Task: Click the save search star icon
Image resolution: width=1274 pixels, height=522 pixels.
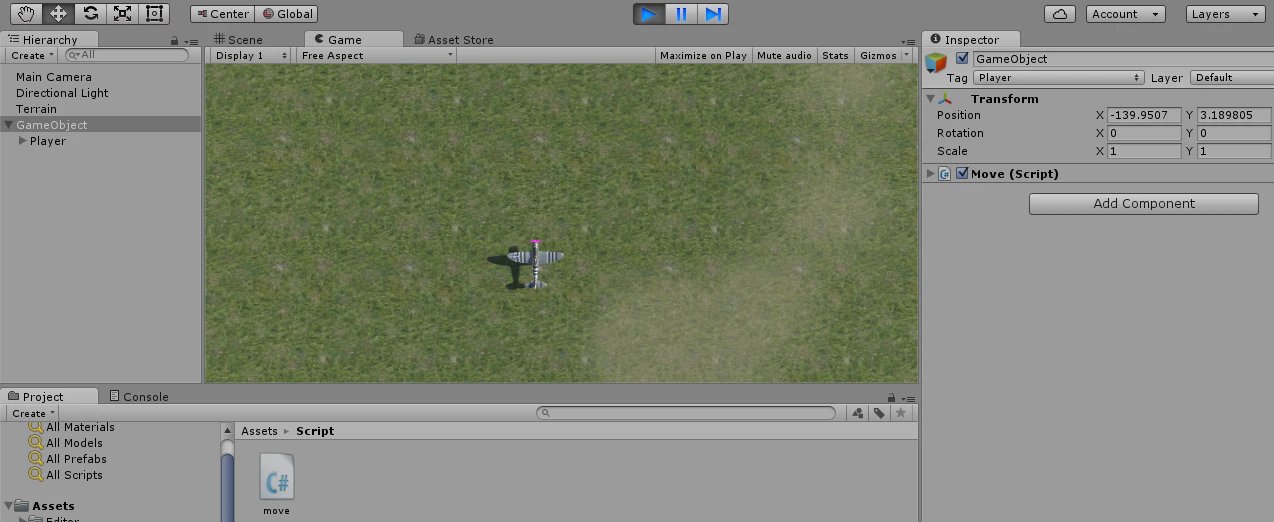Action: (901, 413)
